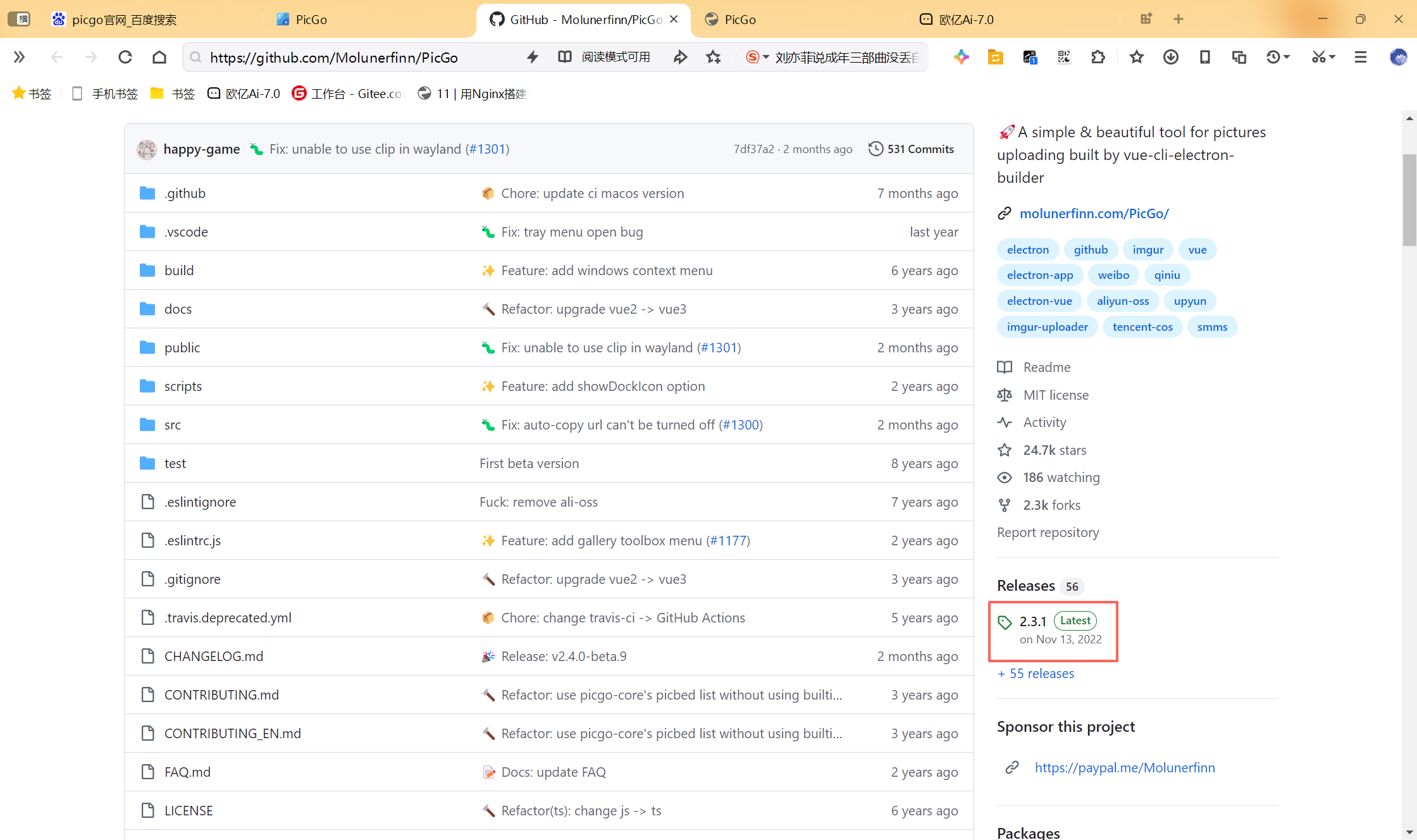Click the user profile avatar icon
The height and width of the screenshot is (840, 1417).
tap(1399, 57)
